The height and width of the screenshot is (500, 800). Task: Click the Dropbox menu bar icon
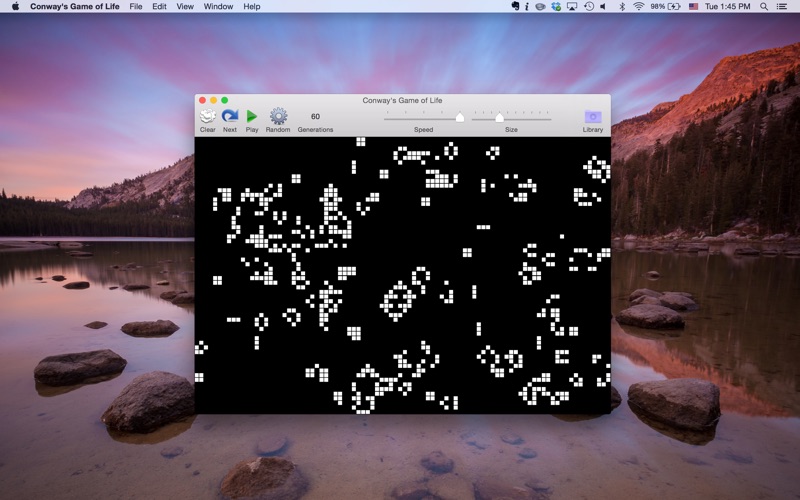tap(556, 6)
